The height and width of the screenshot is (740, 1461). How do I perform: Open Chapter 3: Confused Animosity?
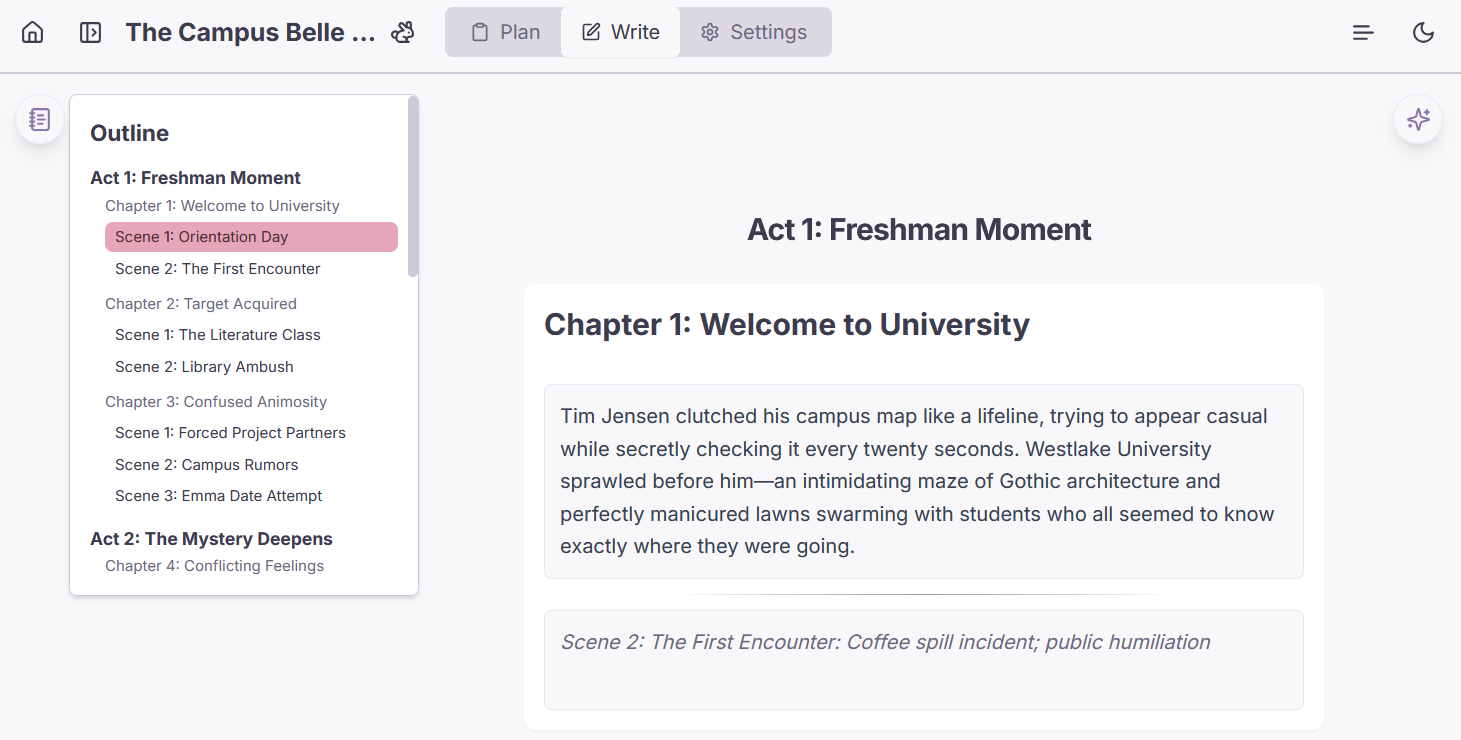click(x=216, y=401)
